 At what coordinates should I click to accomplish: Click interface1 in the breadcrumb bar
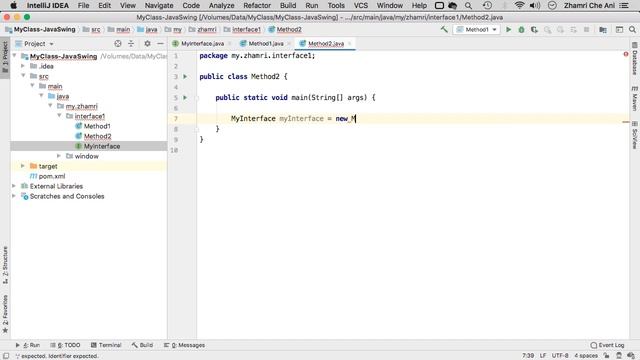pos(246,29)
